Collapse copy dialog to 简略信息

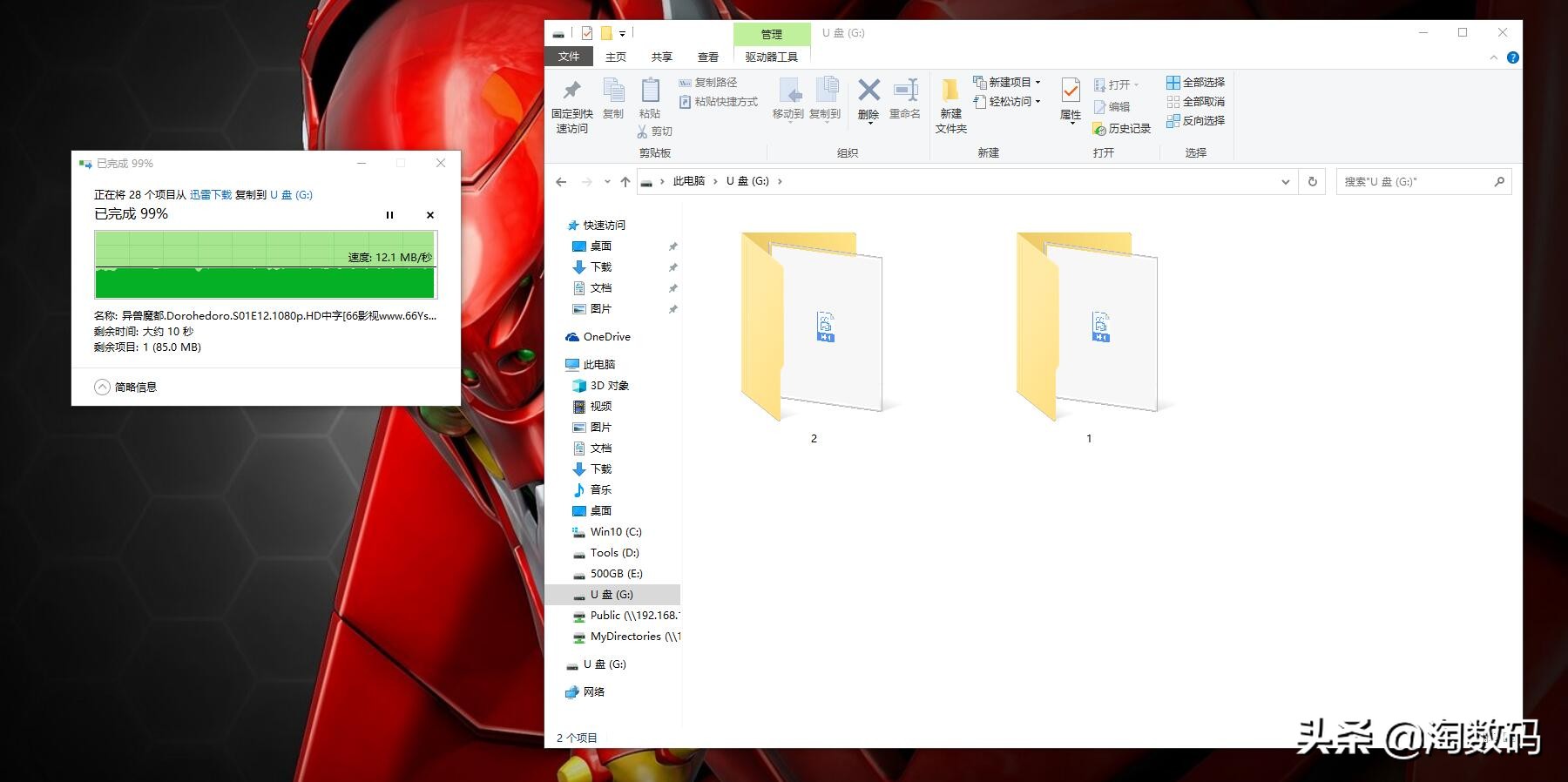tap(126, 388)
